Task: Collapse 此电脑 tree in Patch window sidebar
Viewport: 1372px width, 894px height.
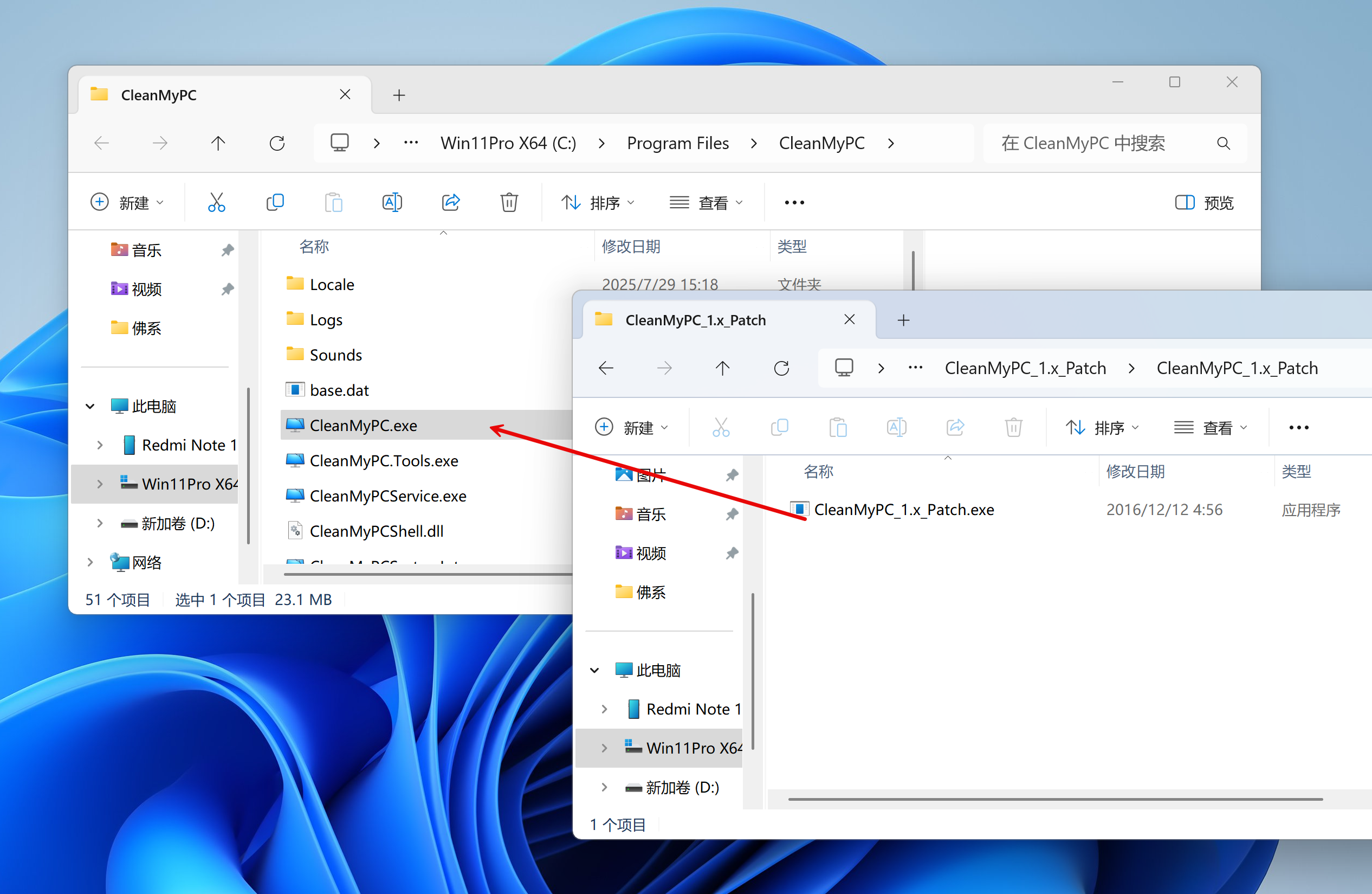Action: [594, 670]
